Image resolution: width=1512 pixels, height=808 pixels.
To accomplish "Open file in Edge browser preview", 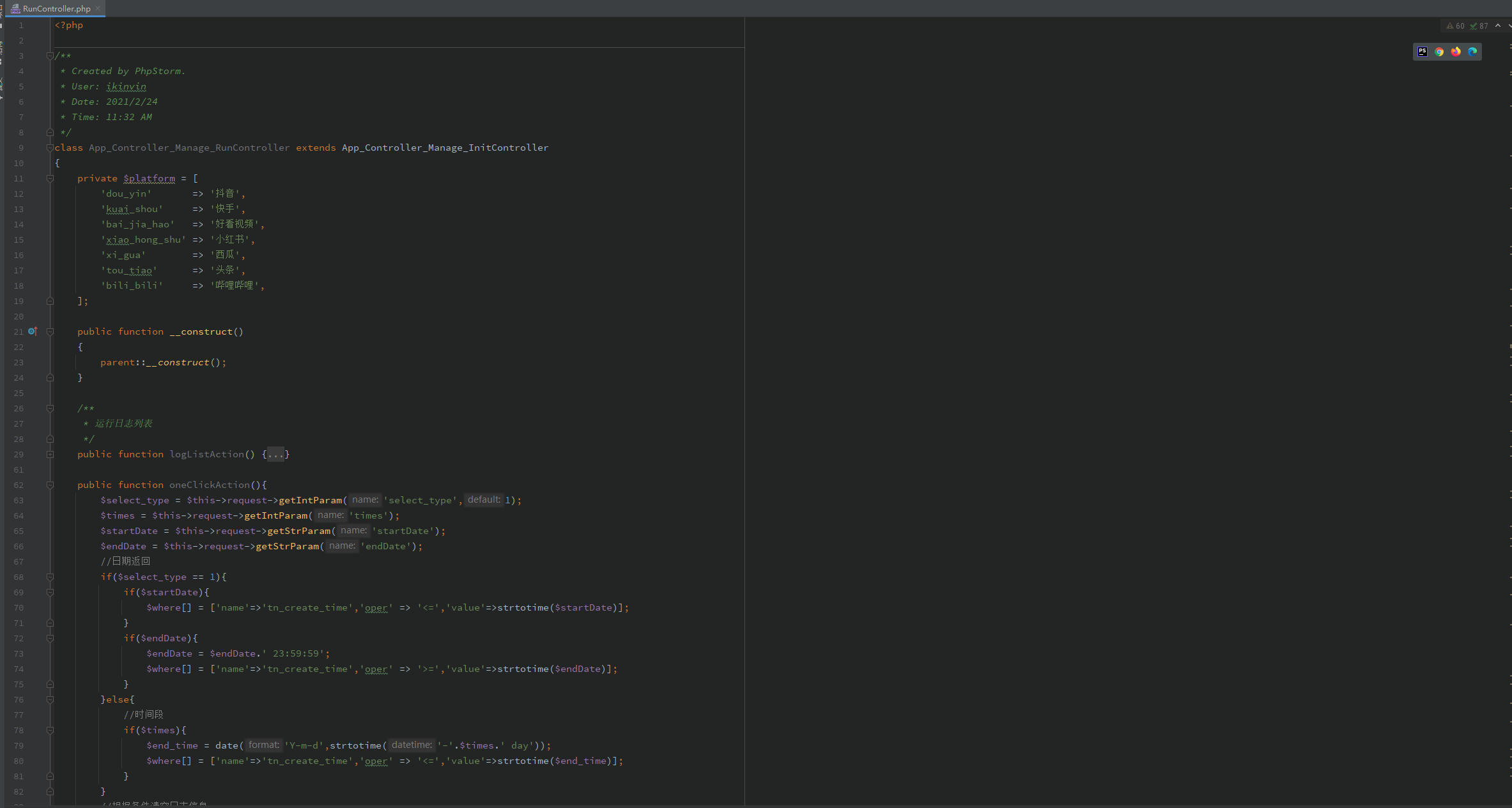I will [x=1472, y=52].
